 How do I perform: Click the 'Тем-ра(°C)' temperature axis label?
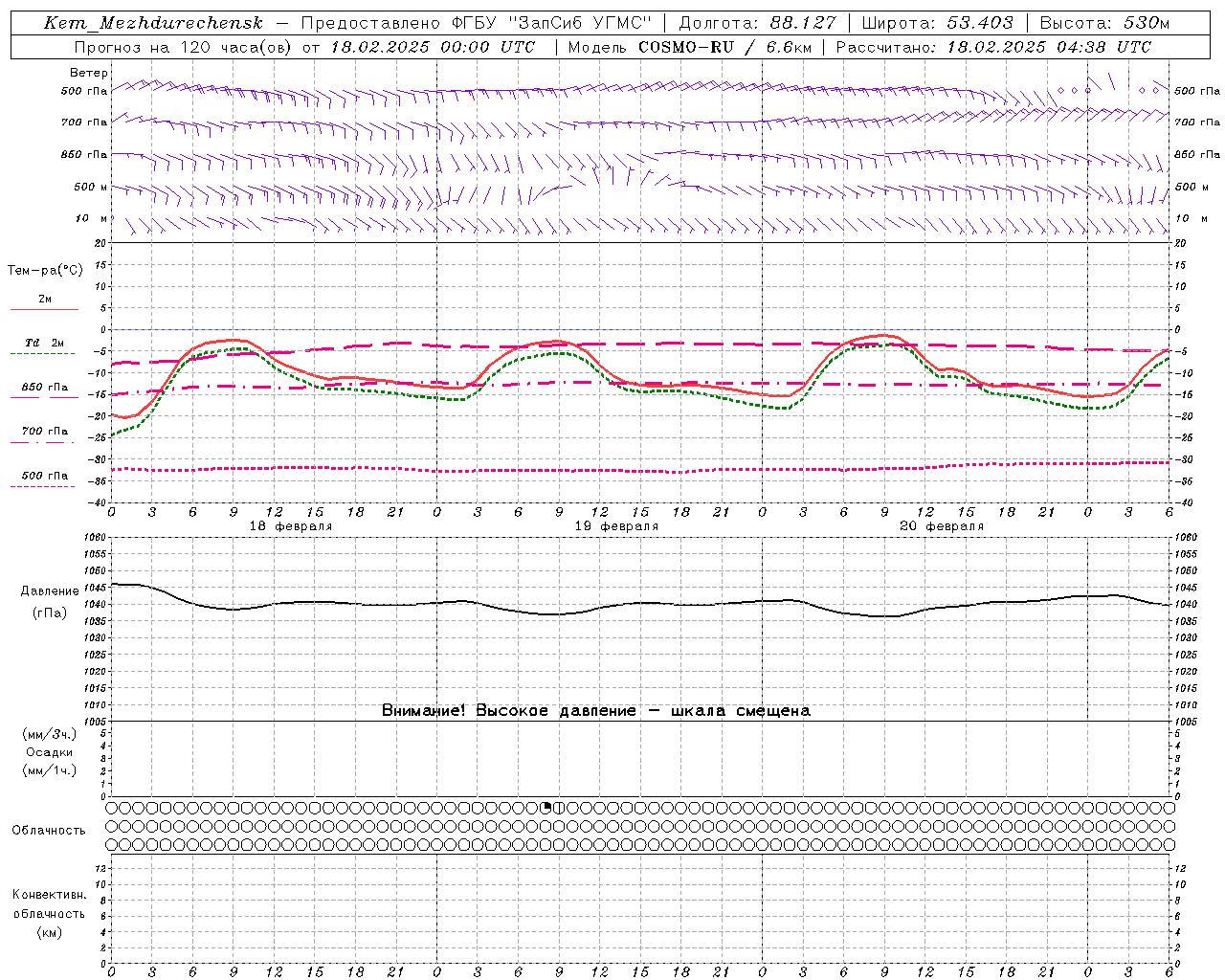(45, 271)
